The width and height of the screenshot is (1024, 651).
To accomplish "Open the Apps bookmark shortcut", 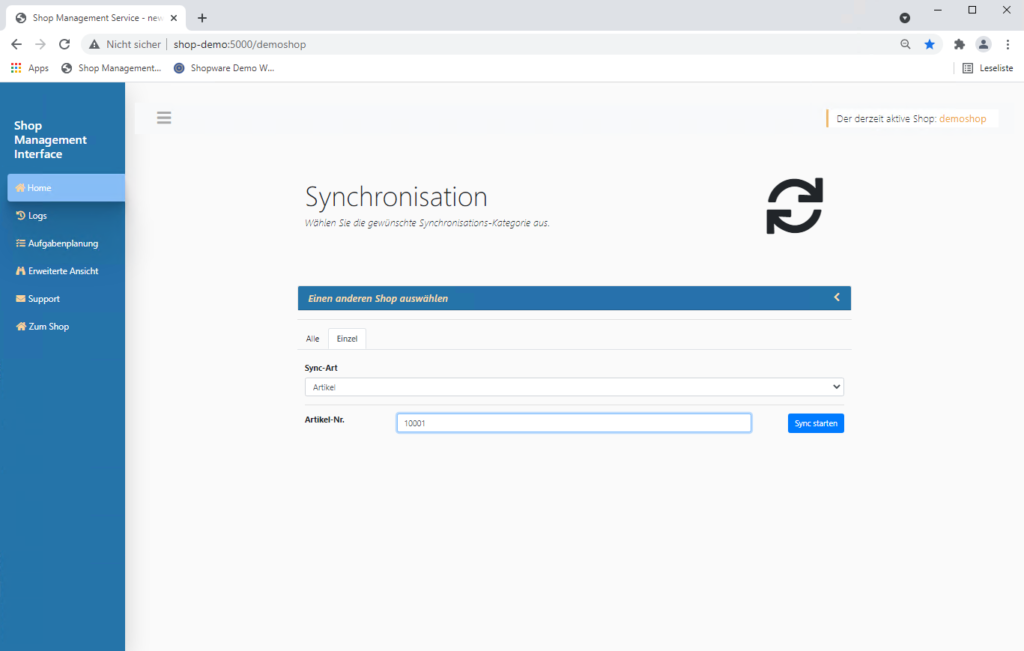I will coord(30,68).
